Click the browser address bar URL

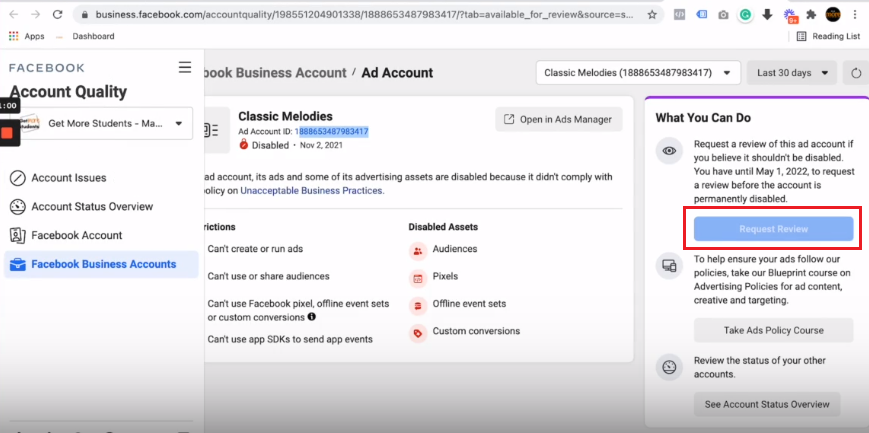pyautogui.click(x=364, y=15)
